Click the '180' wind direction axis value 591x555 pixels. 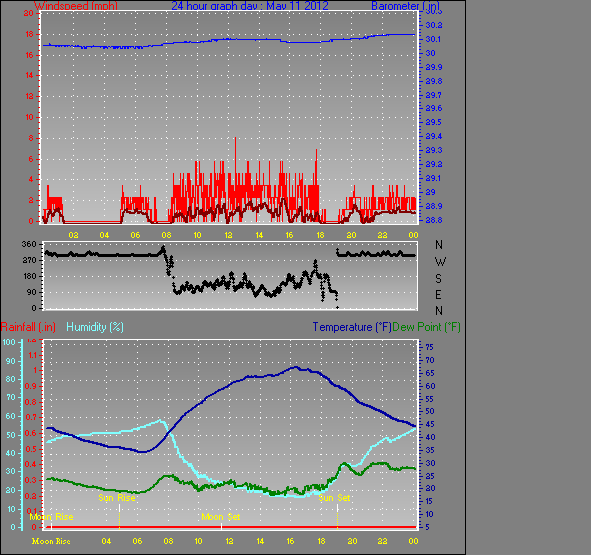click(x=29, y=276)
